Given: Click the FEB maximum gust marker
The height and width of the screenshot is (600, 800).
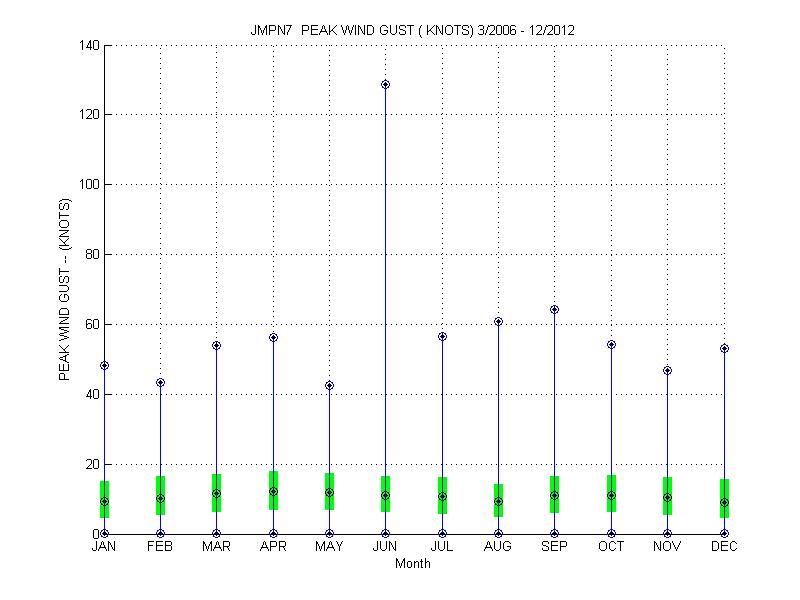Looking at the screenshot, I should (160, 383).
